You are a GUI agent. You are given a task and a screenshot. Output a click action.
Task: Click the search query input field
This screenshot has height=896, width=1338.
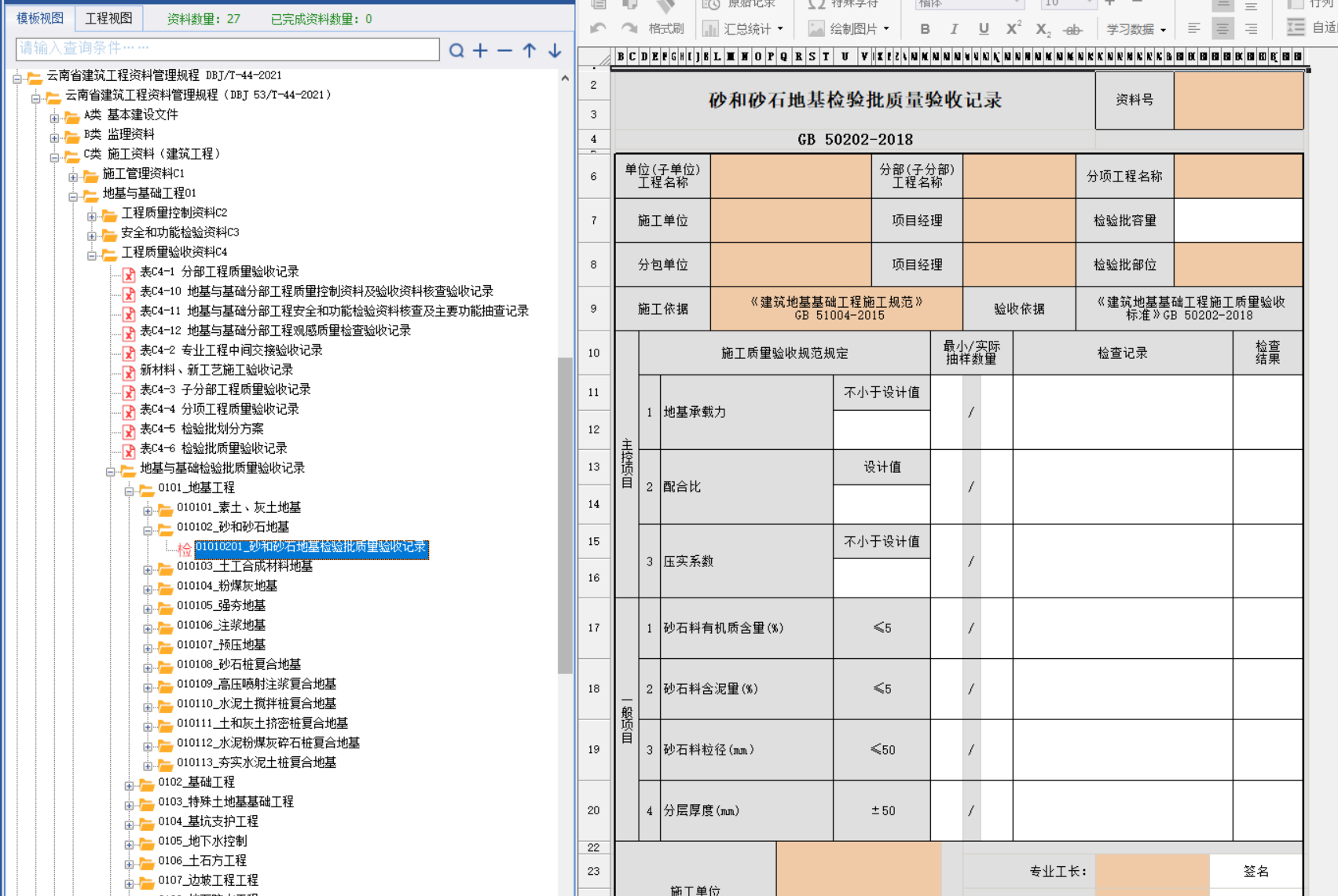point(228,49)
